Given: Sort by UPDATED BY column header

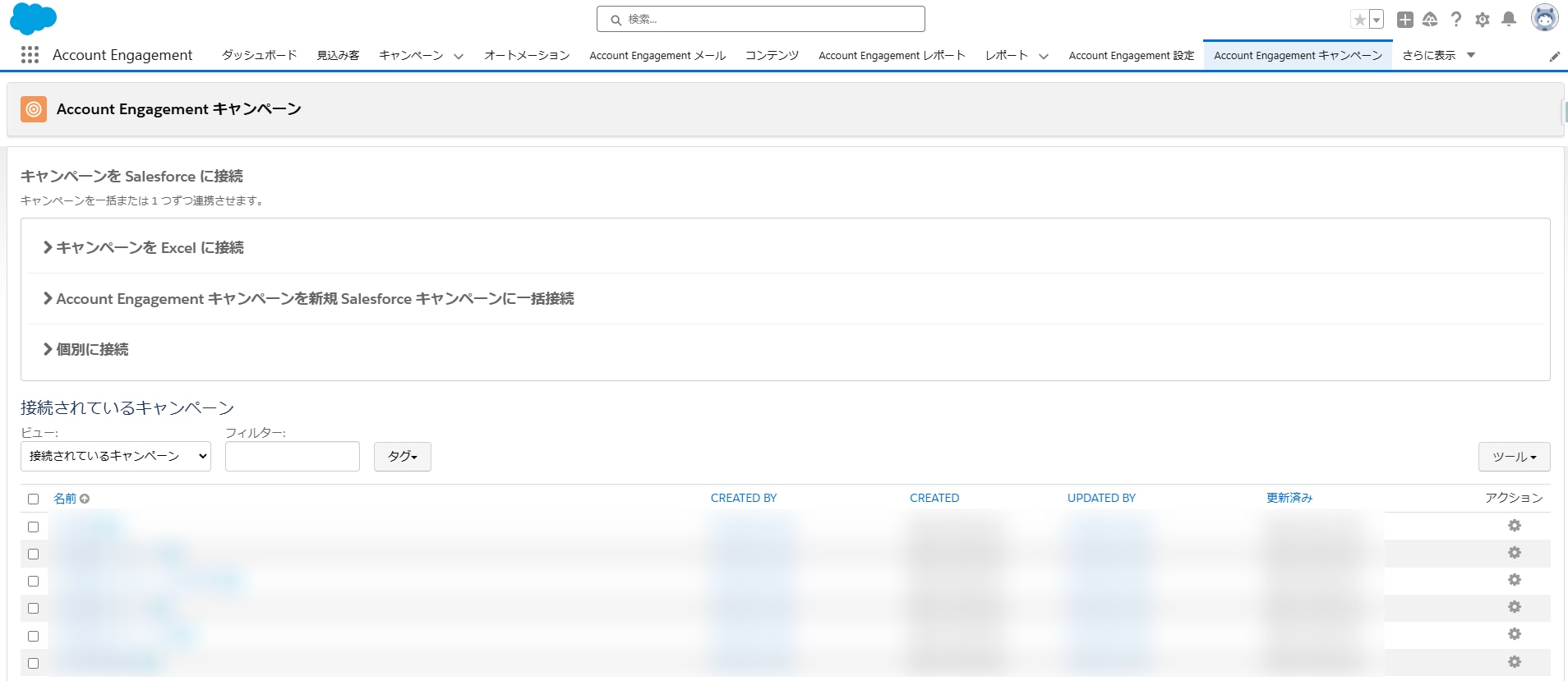Looking at the screenshot, I should tap(1101, 498).
